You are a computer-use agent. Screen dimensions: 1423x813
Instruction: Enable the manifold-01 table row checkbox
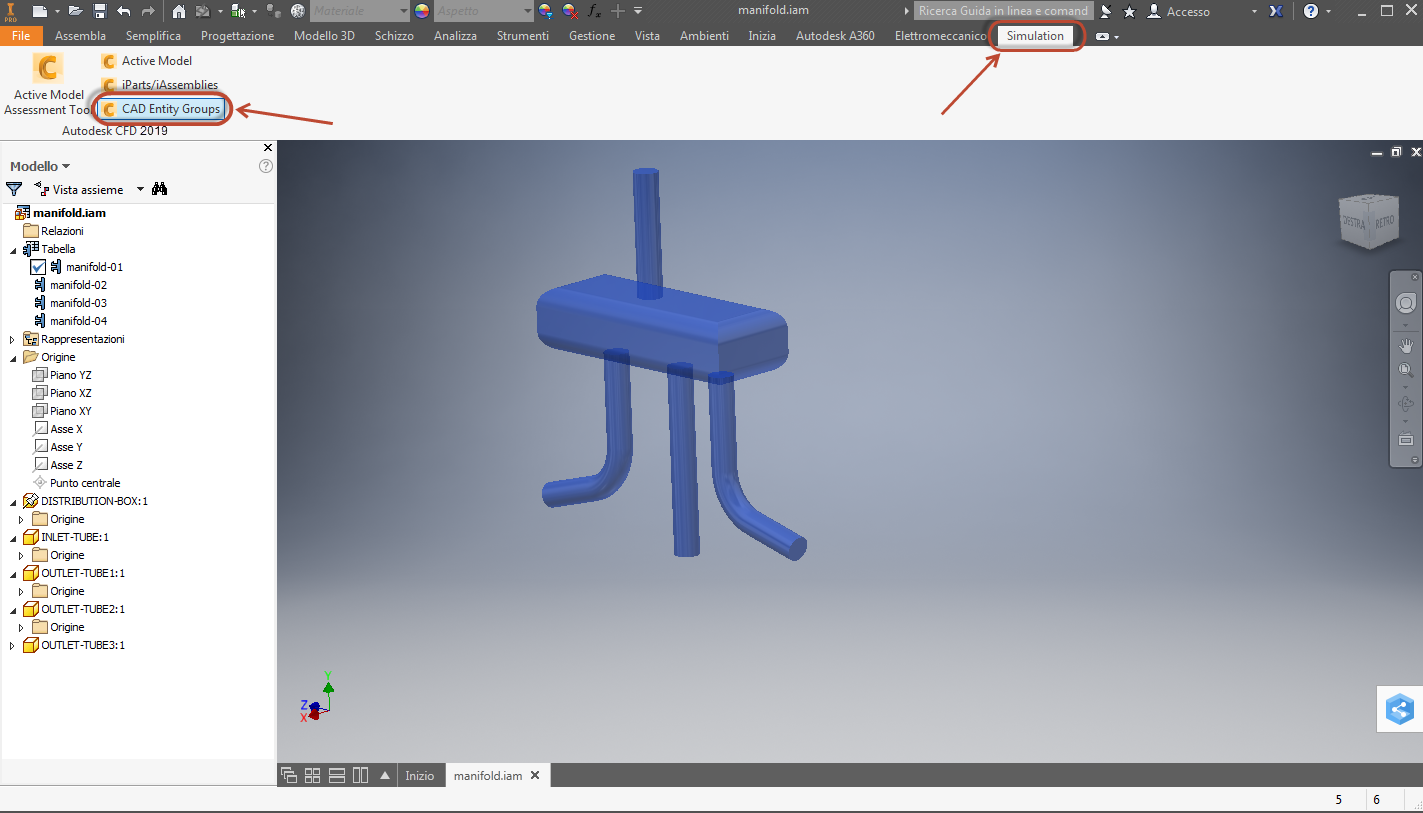tap(37, 266)
